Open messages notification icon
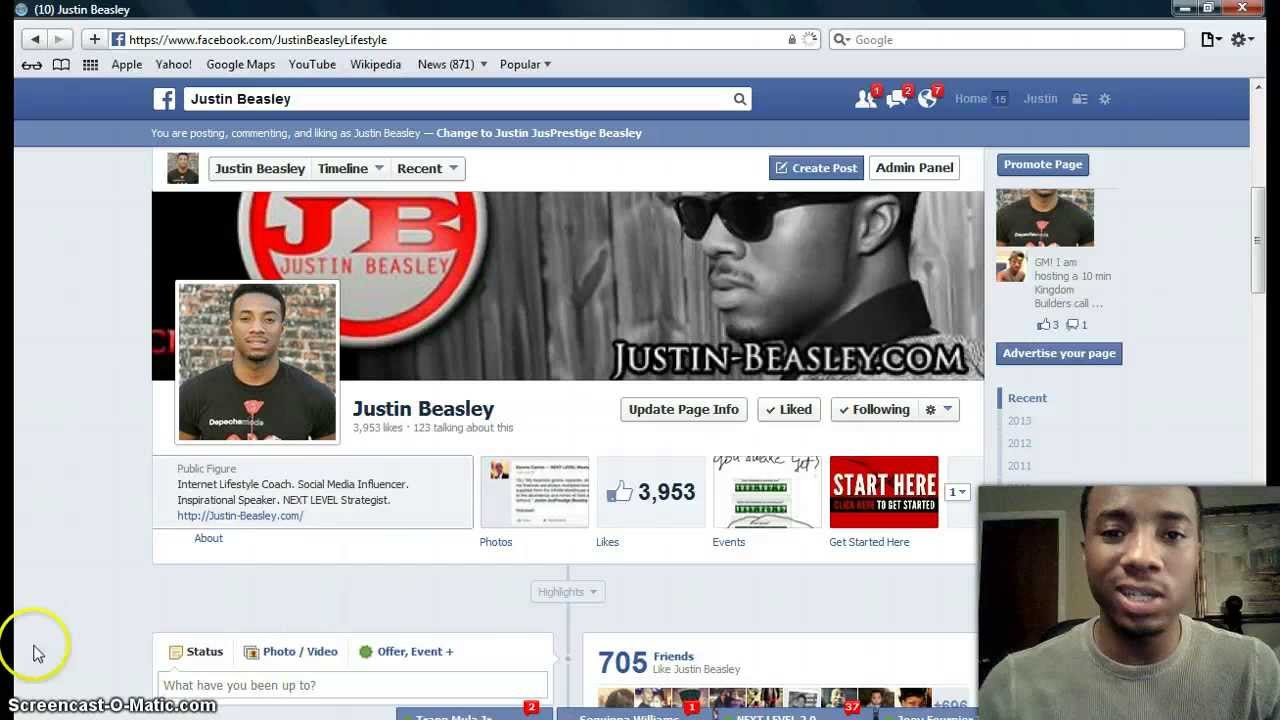The height and width of the screenshot is (720, 1280). [898, 98]
